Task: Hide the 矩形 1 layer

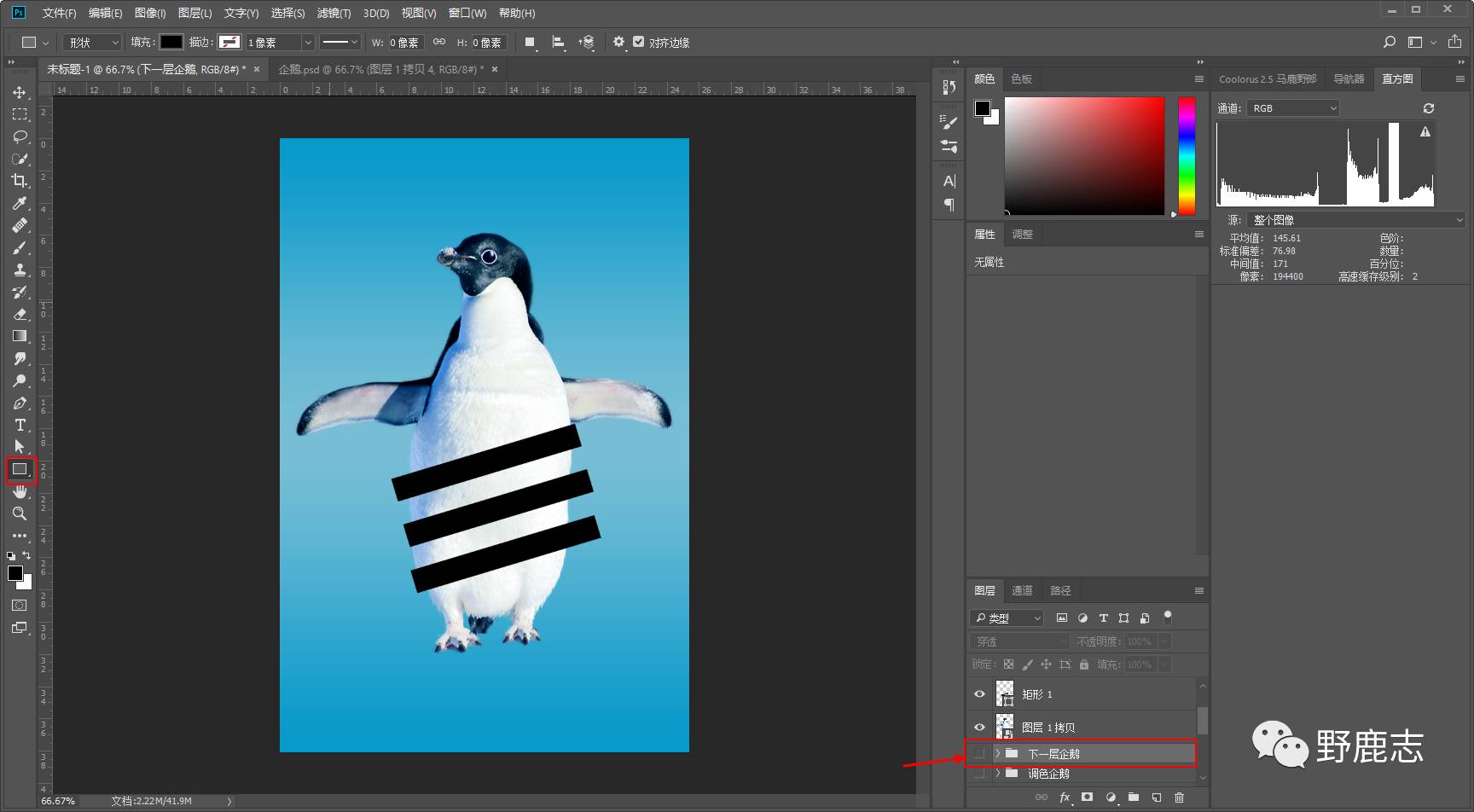Action: 979,694
